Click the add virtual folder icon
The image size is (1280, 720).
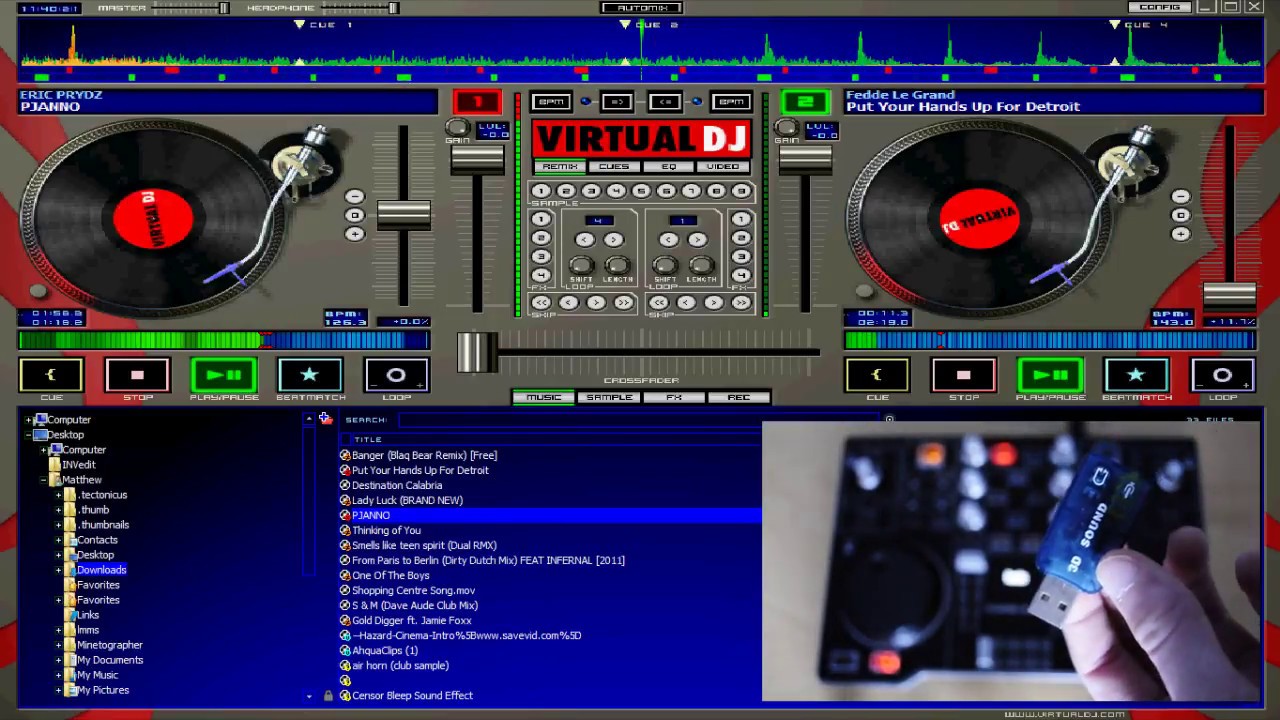pyautogui.click(x=325, y=419)
